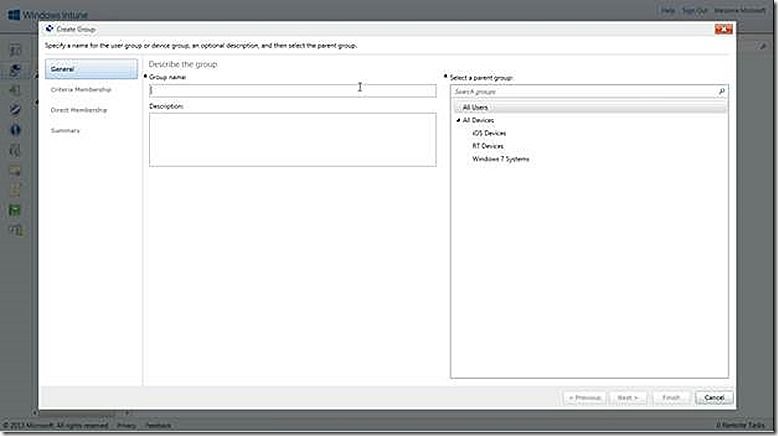Open the Criteria Membership step
The width and height of the screenshot is (778, 436).
point(81,90)
